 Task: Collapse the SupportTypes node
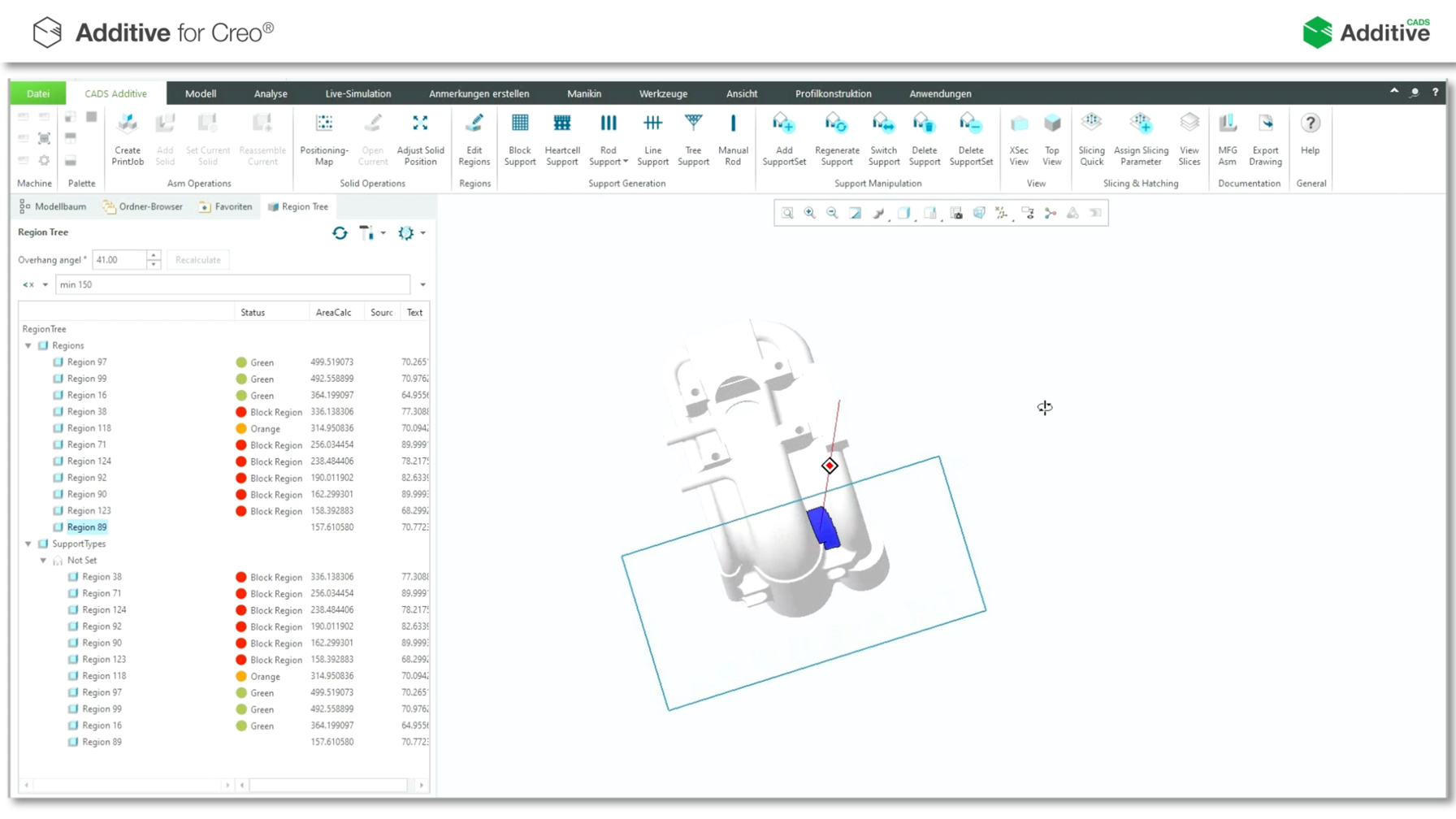[28, 544]
